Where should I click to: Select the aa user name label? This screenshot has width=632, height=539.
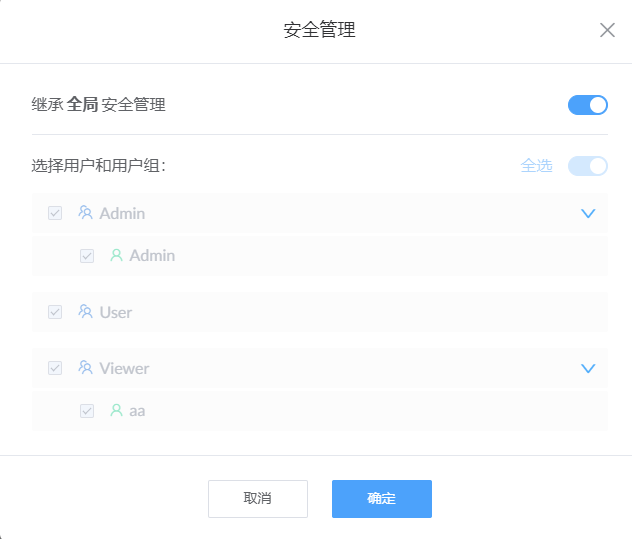[137, 410]
